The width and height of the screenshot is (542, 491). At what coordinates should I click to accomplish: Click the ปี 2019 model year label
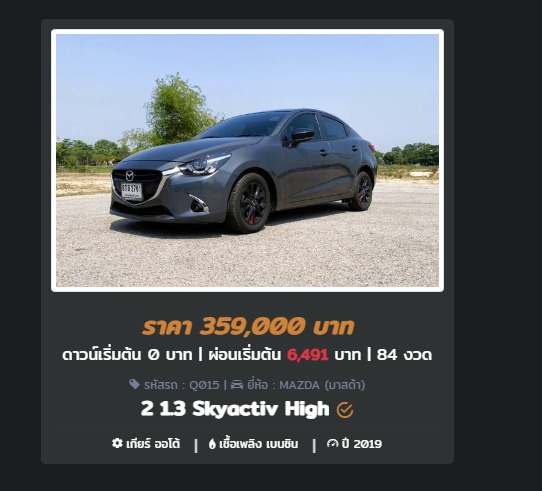(362, 444)
